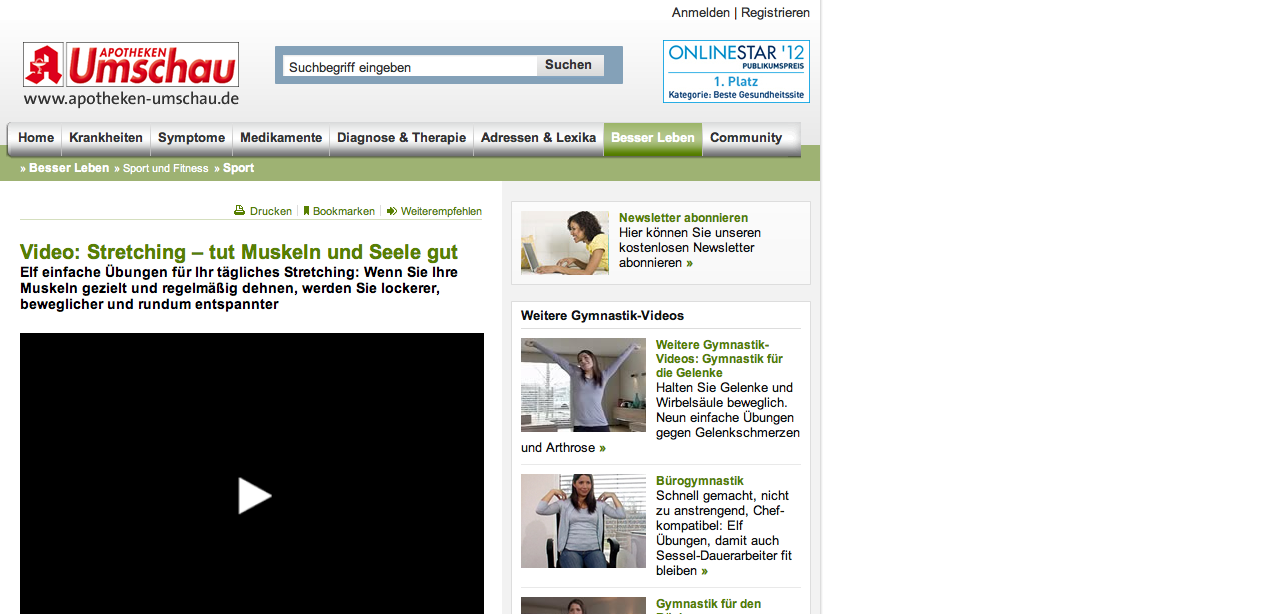
Task: Open the Medikamente navigation tab
Action: point(281,138)
